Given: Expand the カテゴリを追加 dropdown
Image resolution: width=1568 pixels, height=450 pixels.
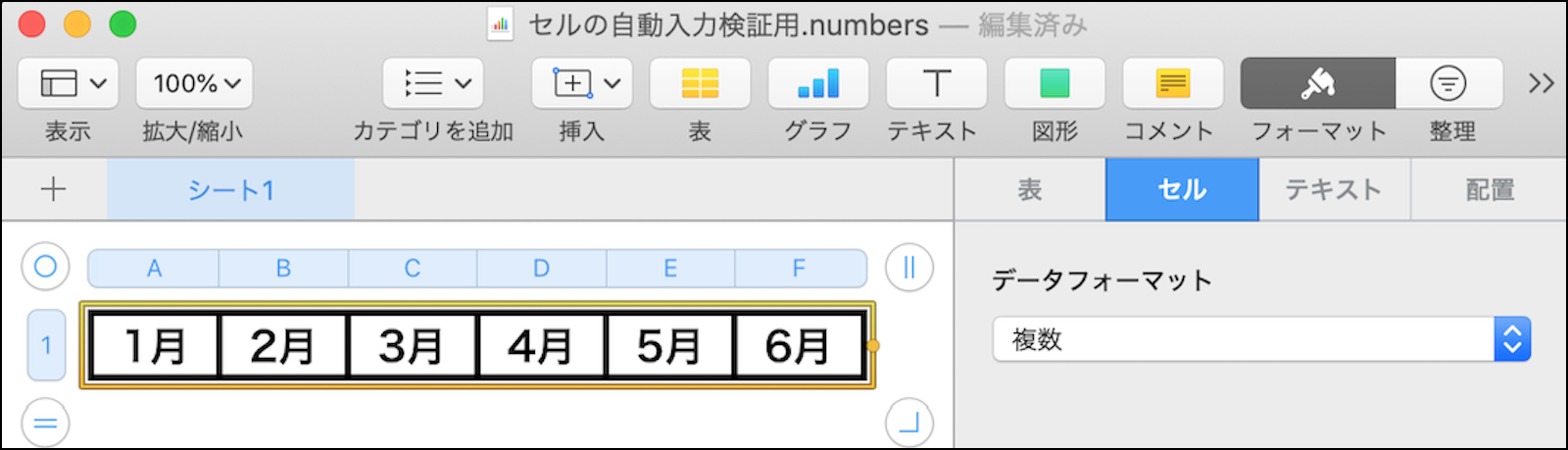Looking at the screenshot, I should tap(433, 84).
